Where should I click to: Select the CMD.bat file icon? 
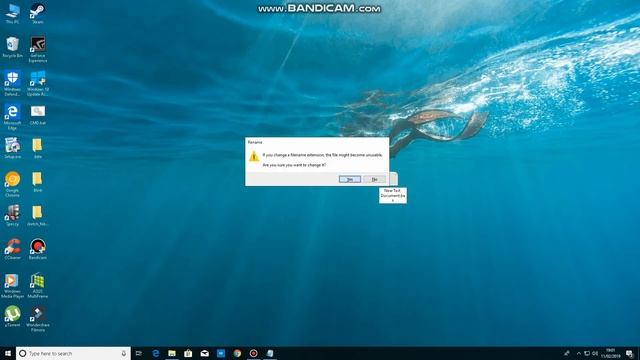coord(38,115)
